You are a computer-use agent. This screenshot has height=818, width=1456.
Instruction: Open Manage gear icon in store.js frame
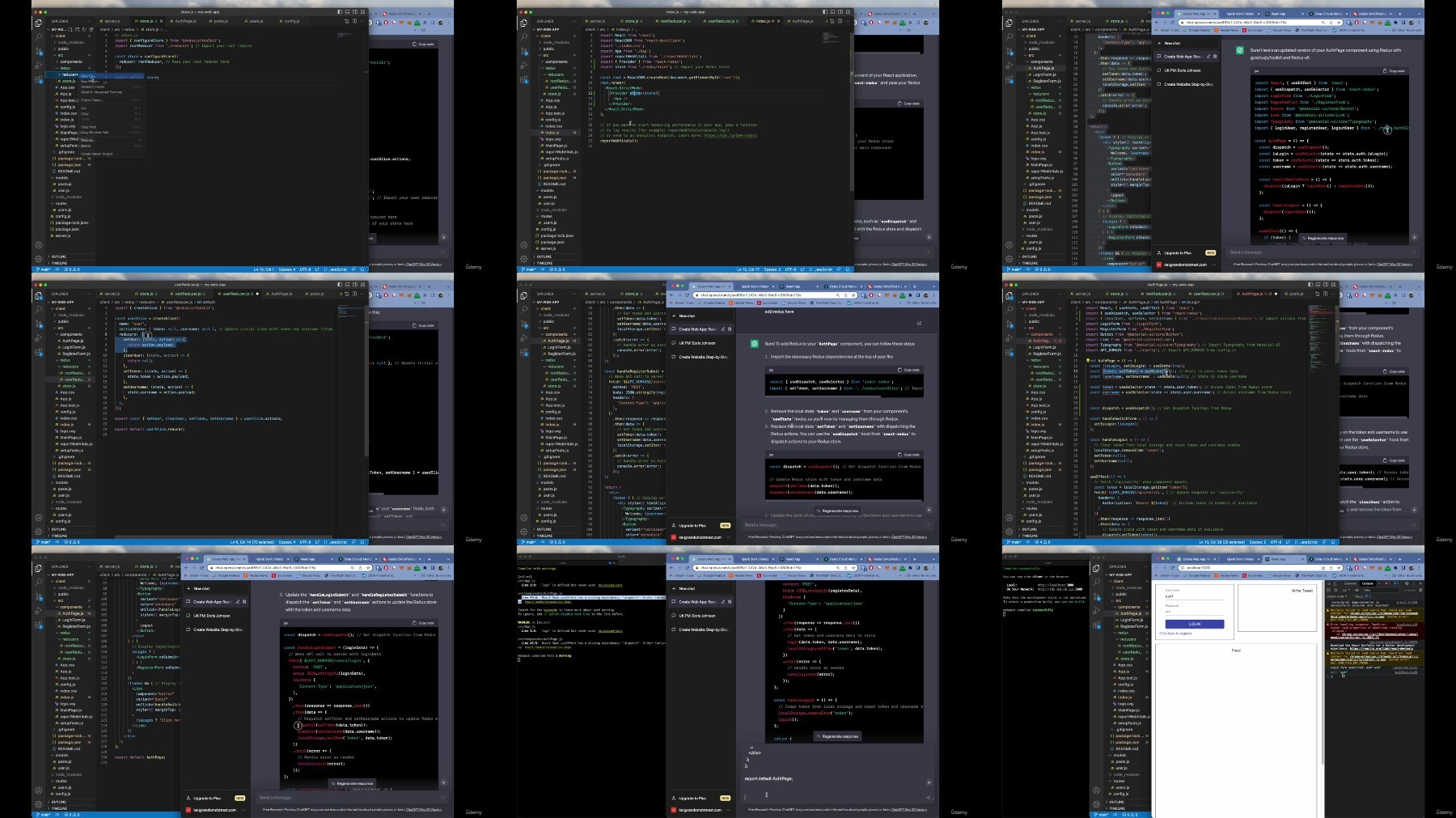38,259
